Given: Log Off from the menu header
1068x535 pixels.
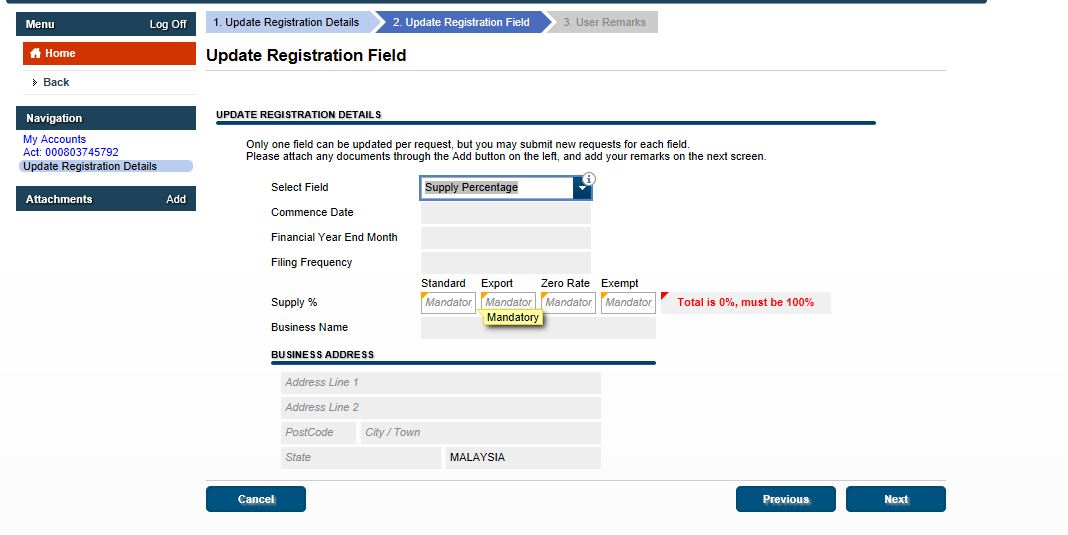Looking at the screenshot, I should click(x=168, y=24).
